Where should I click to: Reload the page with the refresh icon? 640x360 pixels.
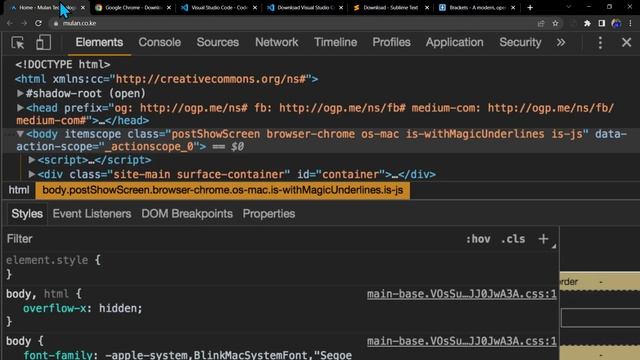pyautogui.click(x=38, y=23)
